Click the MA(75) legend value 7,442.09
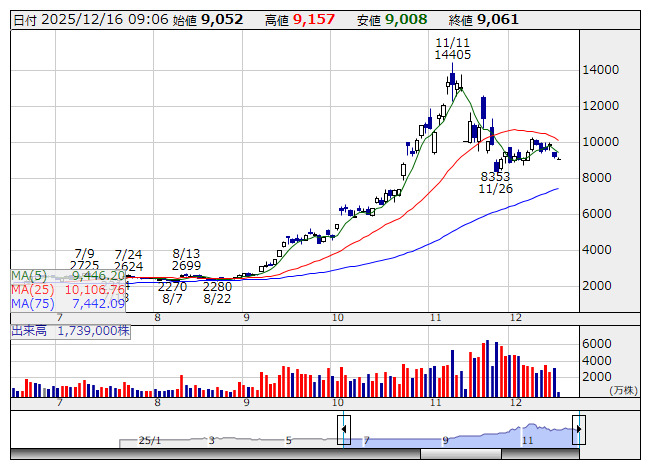Screen dimensions: 653x470 coord(98,304)
